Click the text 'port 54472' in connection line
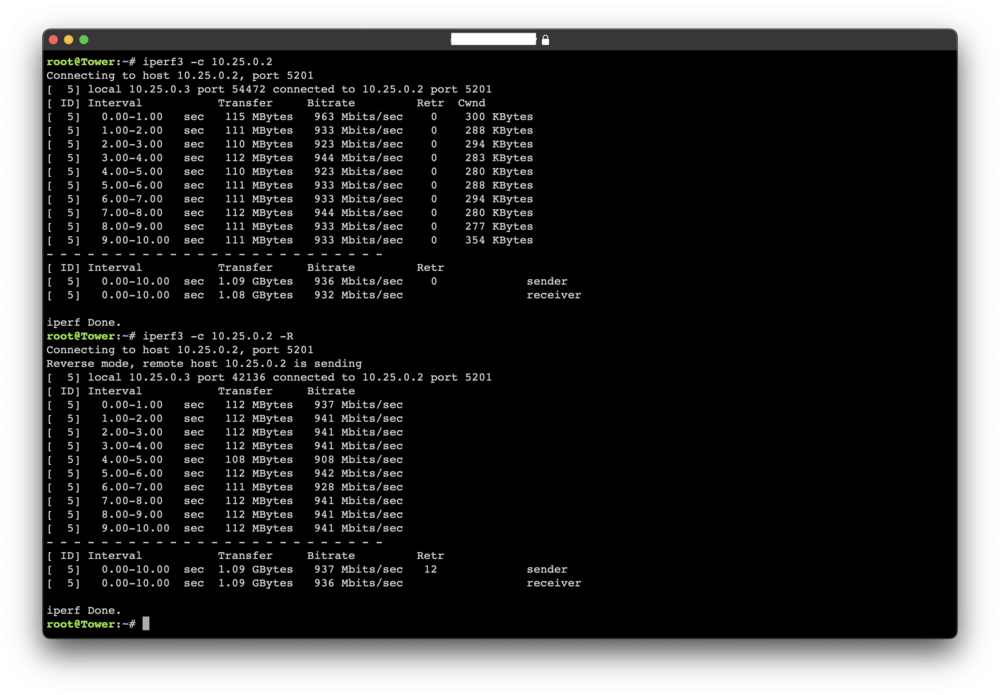The image size is (1000, 695). coord(231,89)
